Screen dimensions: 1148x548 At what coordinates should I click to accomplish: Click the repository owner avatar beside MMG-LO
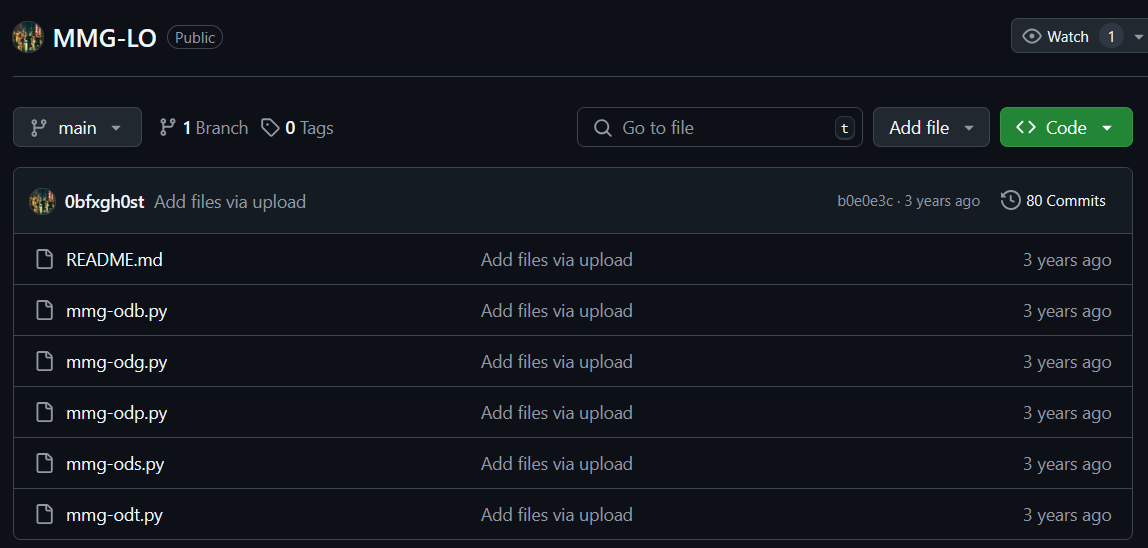[x=29, y=37]
